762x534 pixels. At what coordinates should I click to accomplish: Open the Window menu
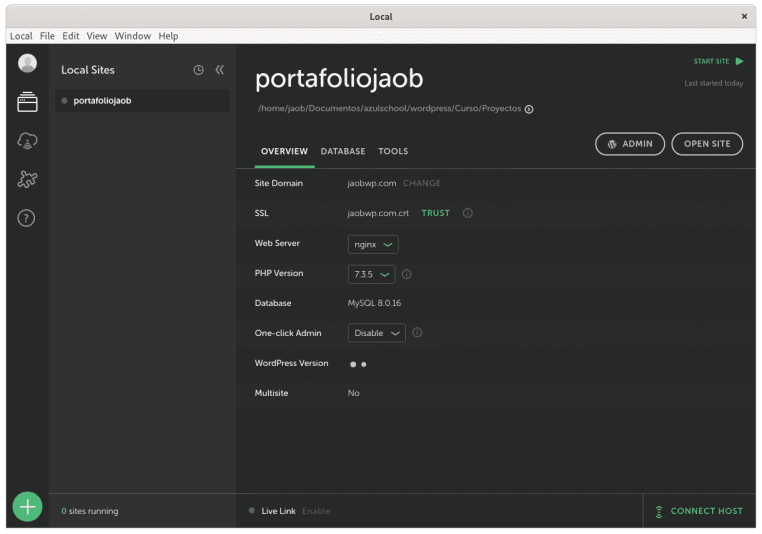pos(133,36)
